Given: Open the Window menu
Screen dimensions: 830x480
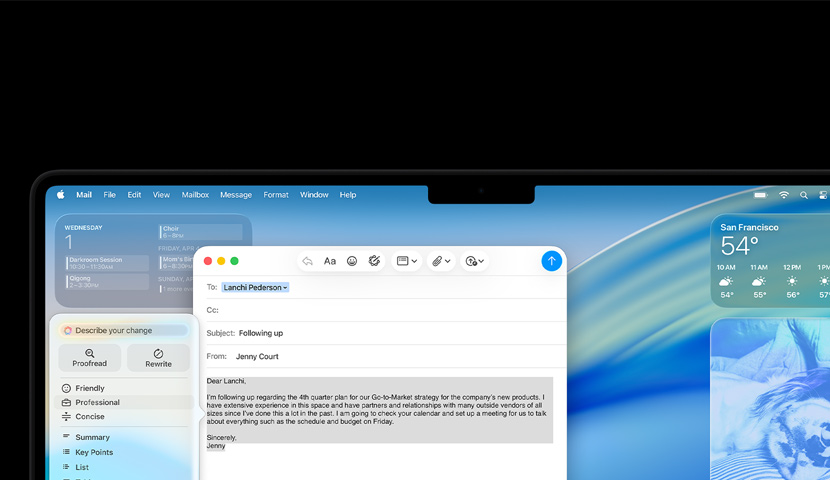Looking at the screenshot, I should (314, 195).
